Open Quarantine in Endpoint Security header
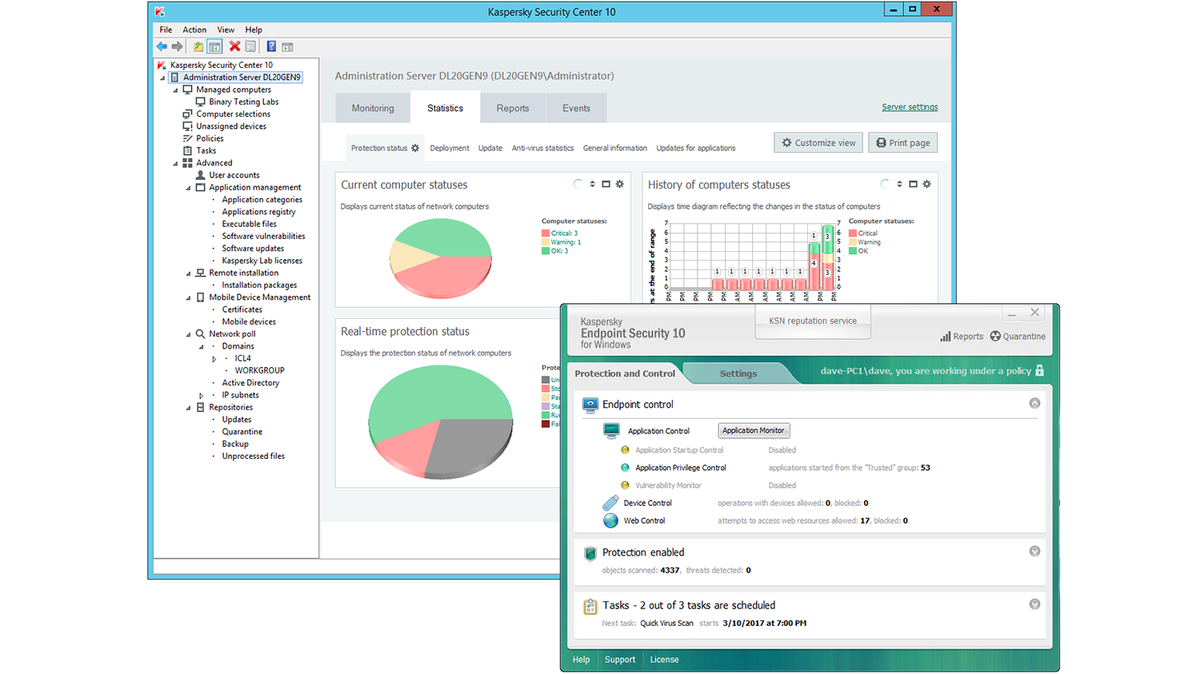The height and width of the screenshot is (674, 1200). (x=1018, y=337)
